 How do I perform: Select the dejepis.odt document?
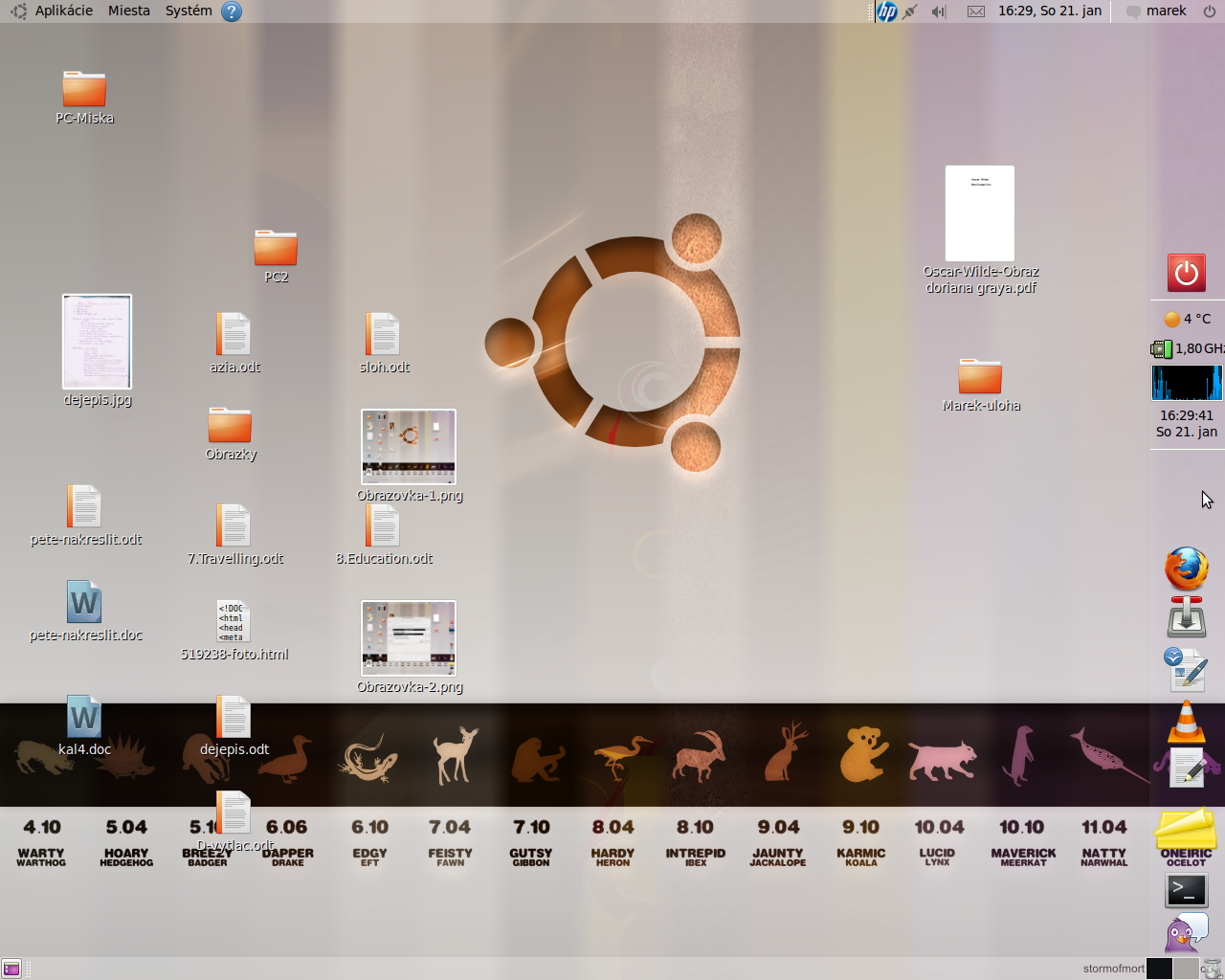[234, 725]
